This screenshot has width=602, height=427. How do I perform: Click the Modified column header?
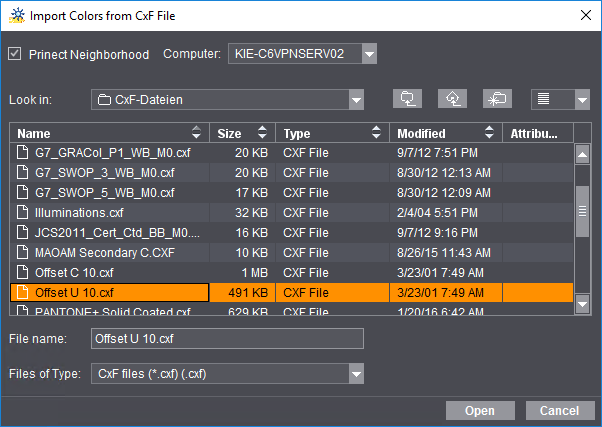pyautogui.click(x=435, y=133)
